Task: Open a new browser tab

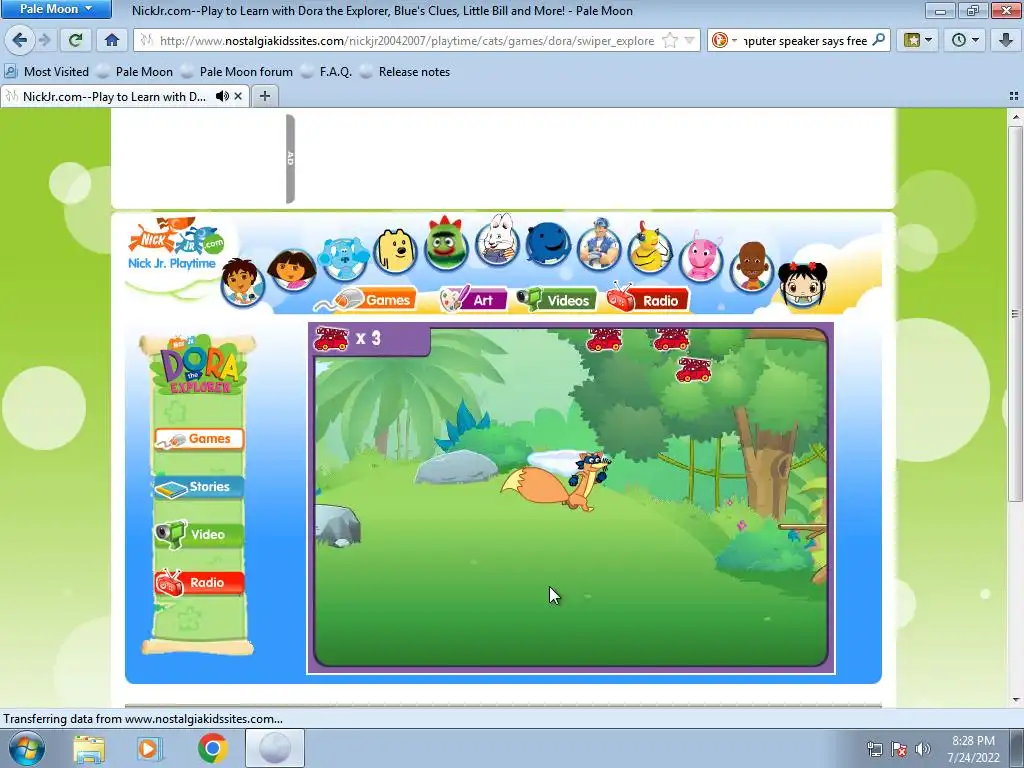Action: (x=264, y=96)
